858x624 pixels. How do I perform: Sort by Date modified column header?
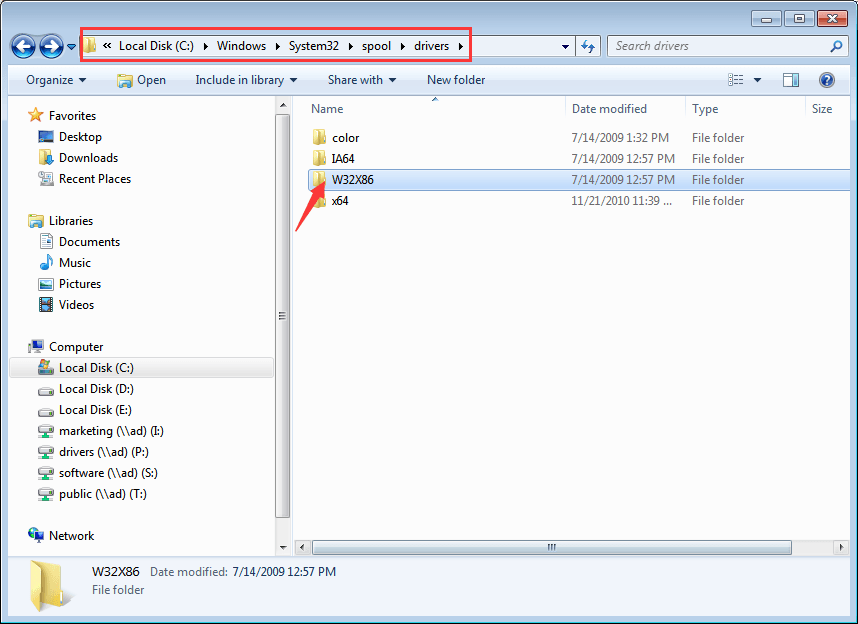click(609, 109)
